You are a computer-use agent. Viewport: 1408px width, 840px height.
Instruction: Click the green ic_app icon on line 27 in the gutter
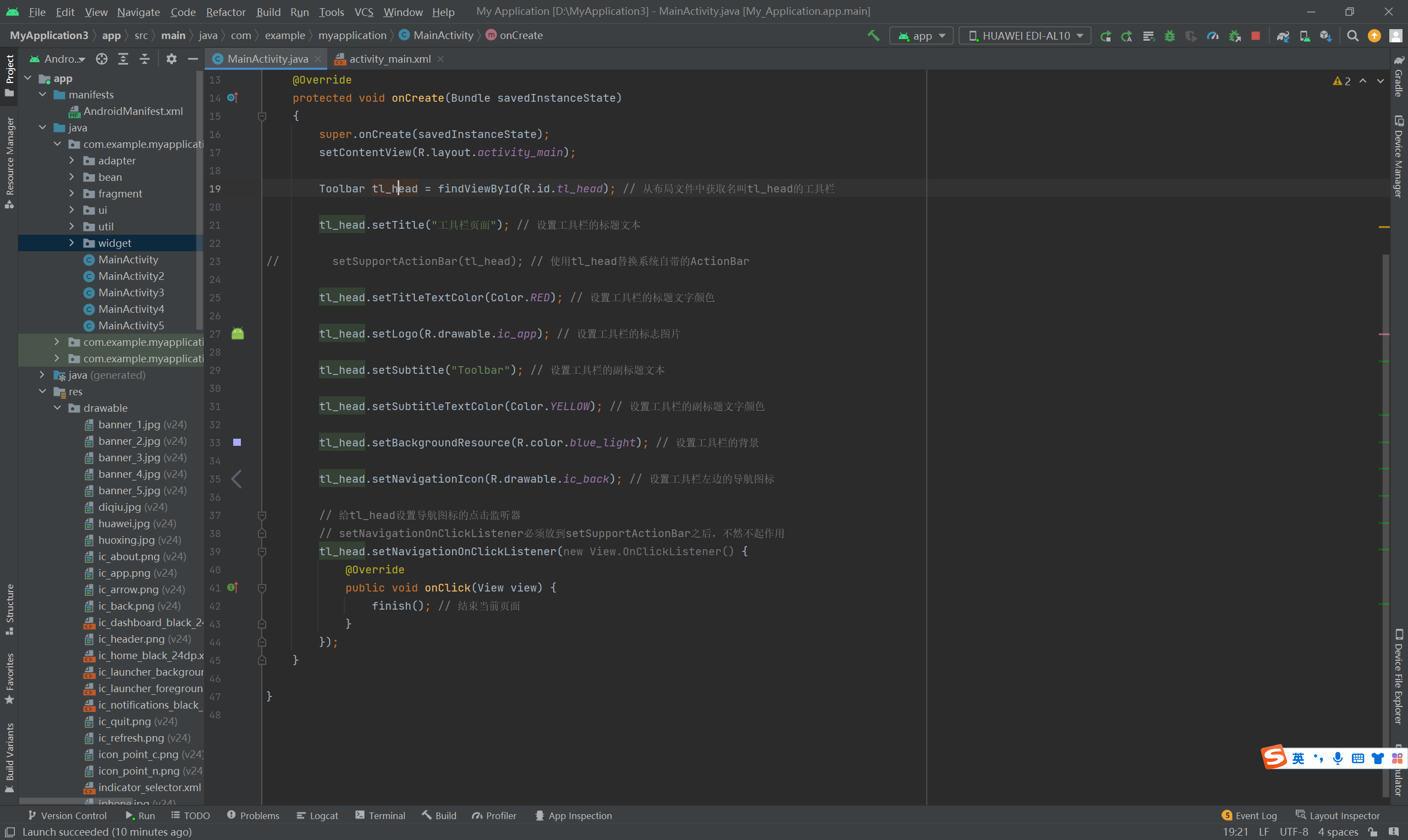pos(238,334)
